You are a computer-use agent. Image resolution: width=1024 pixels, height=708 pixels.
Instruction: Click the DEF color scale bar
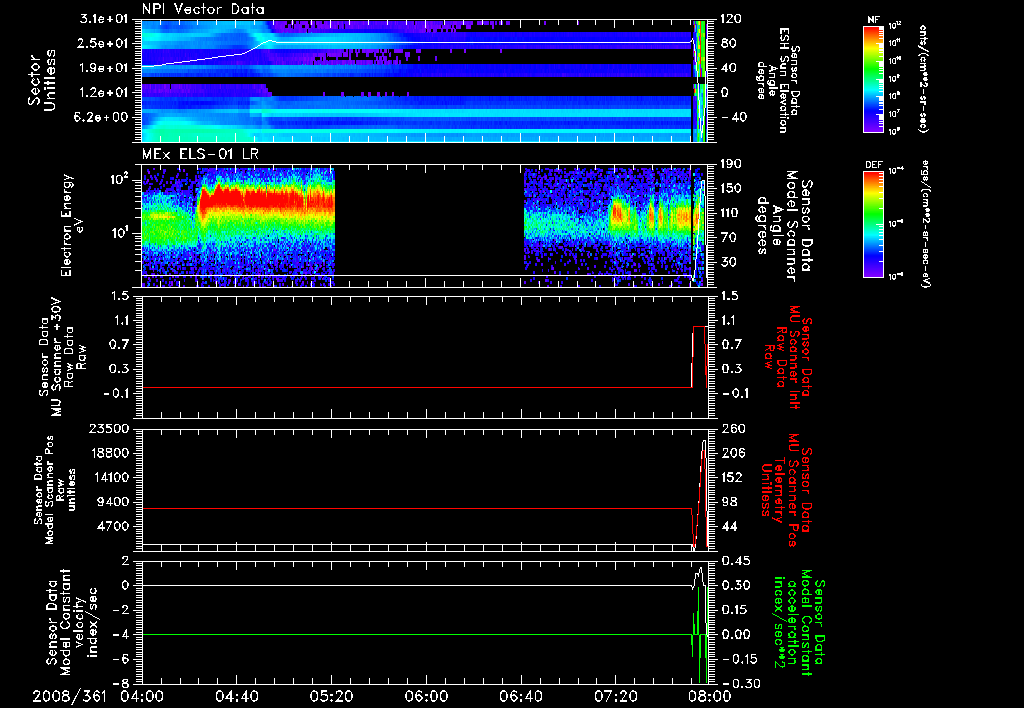[871, 222]
